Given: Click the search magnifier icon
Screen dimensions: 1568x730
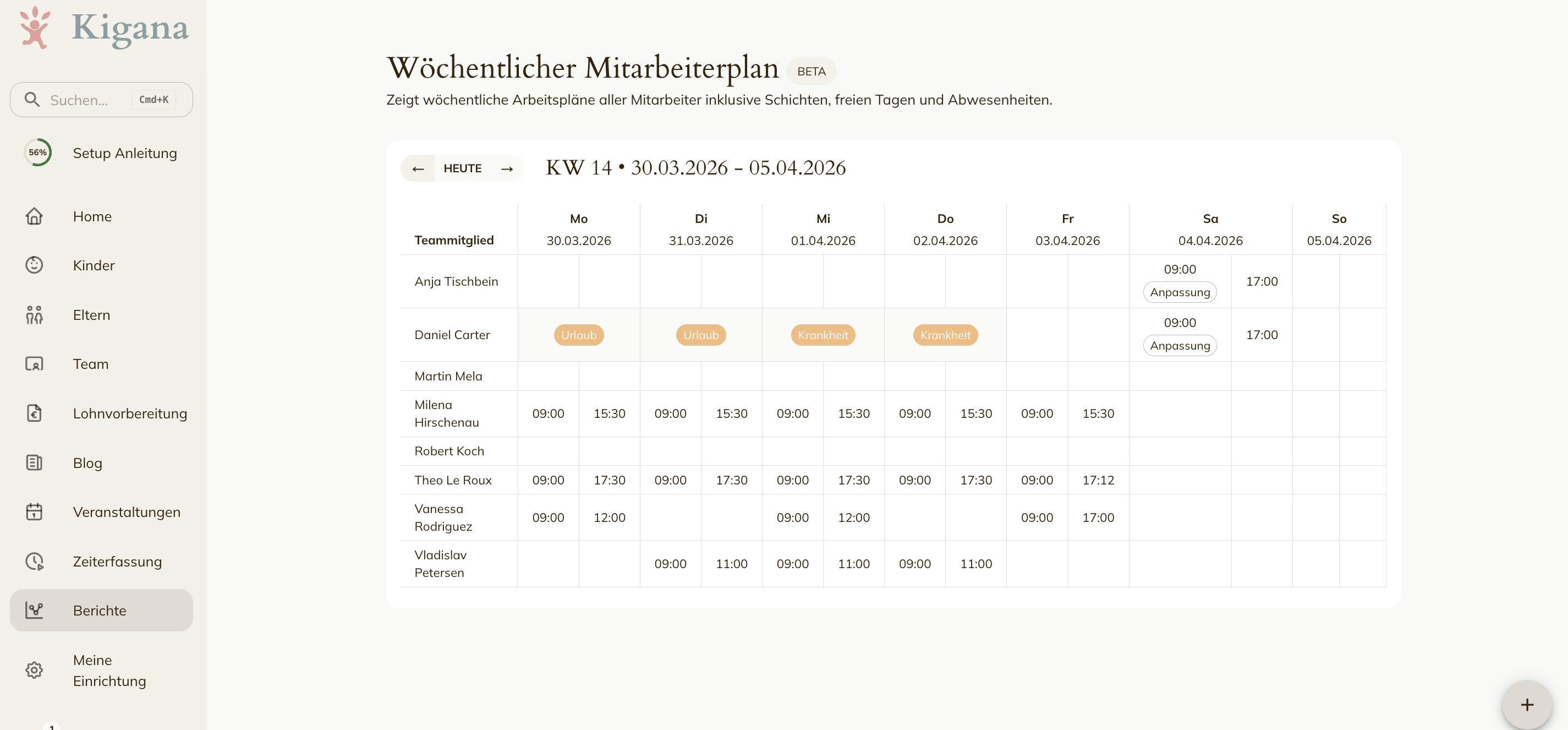Looking at the screenshot, I should click(x=32, y=99).
